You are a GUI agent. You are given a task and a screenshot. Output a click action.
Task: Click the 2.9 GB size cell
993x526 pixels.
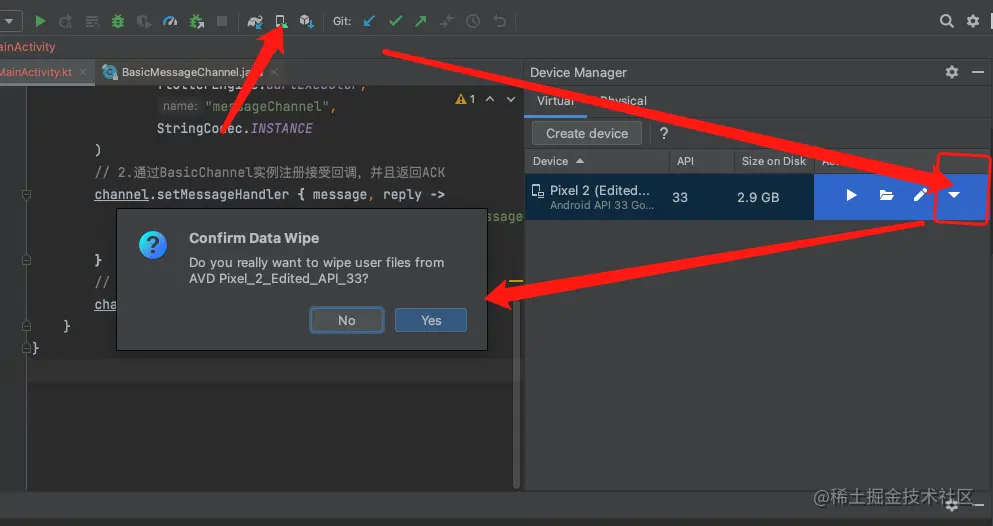758,197
